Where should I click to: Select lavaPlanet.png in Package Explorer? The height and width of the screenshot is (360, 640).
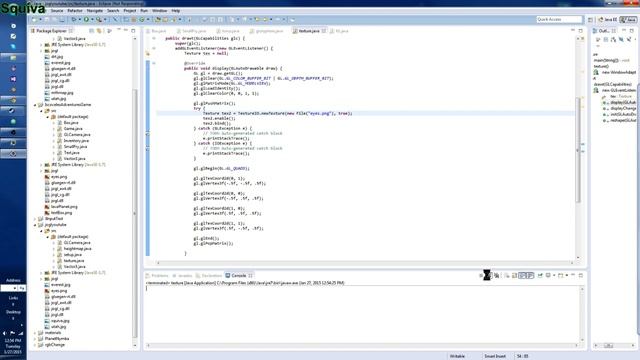64,207
